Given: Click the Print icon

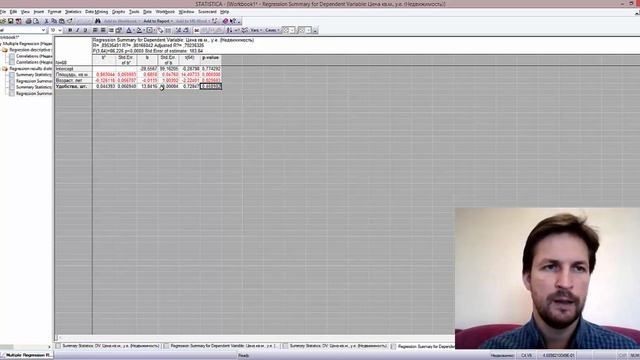Looking at the screenshot, I should click(x=29, y=21).
